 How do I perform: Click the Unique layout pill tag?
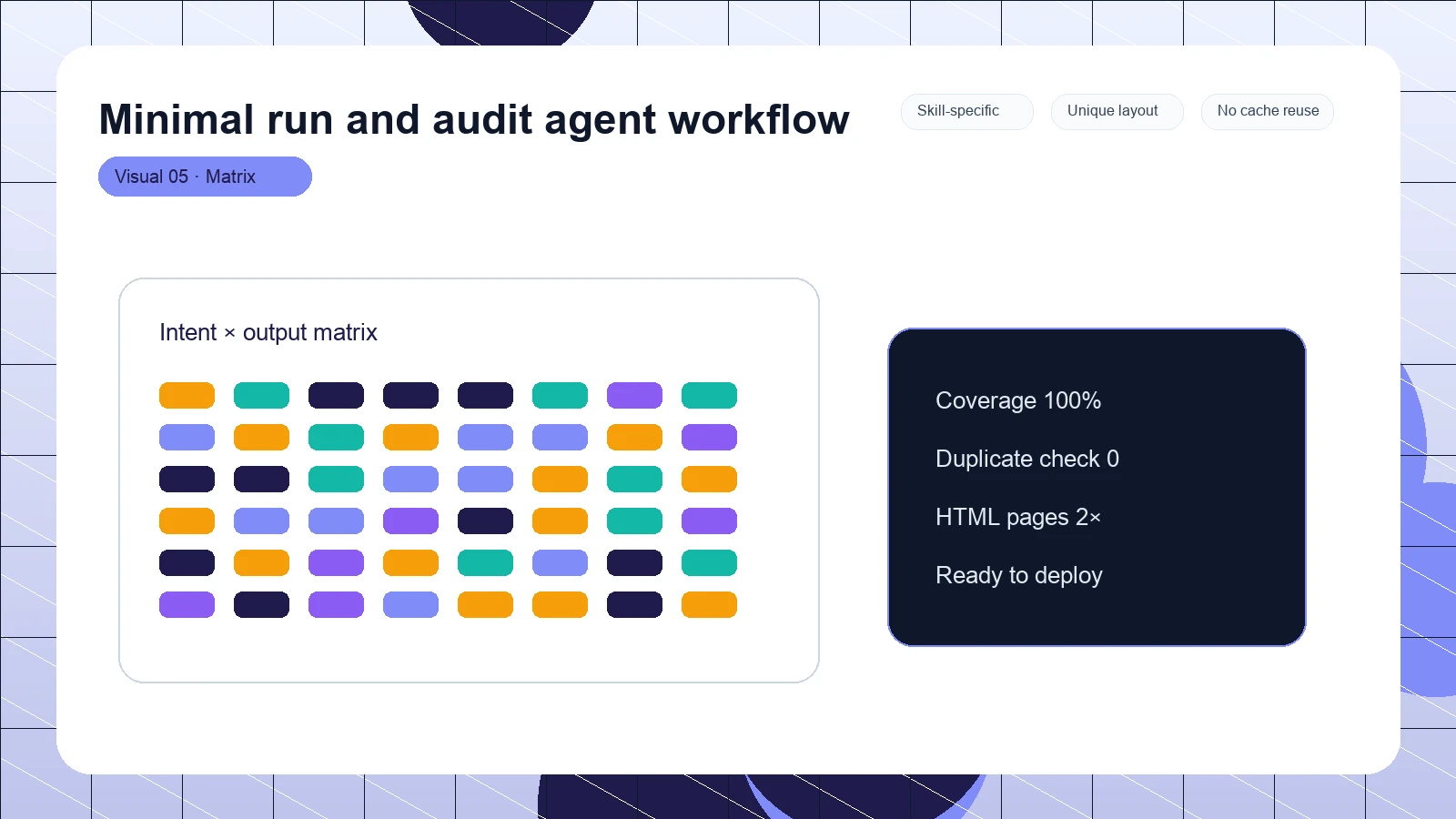(x=1117, y=111)
